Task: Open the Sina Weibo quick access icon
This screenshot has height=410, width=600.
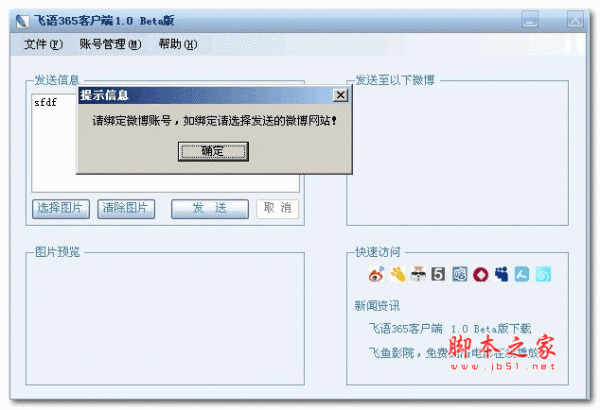Action: click(377, 274)
